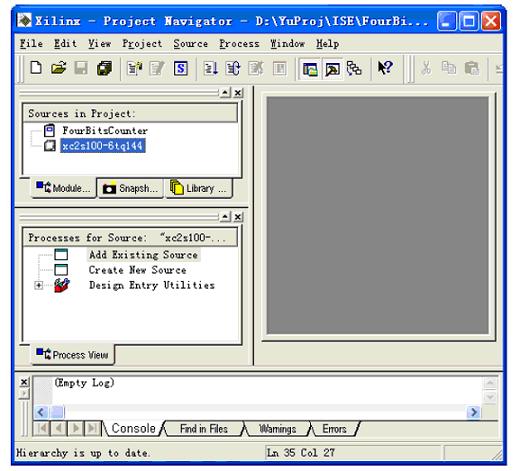Viewport: 520px width, 471px height.
Task: Click the blue S toolbar icon
Action: coord(181,69)
